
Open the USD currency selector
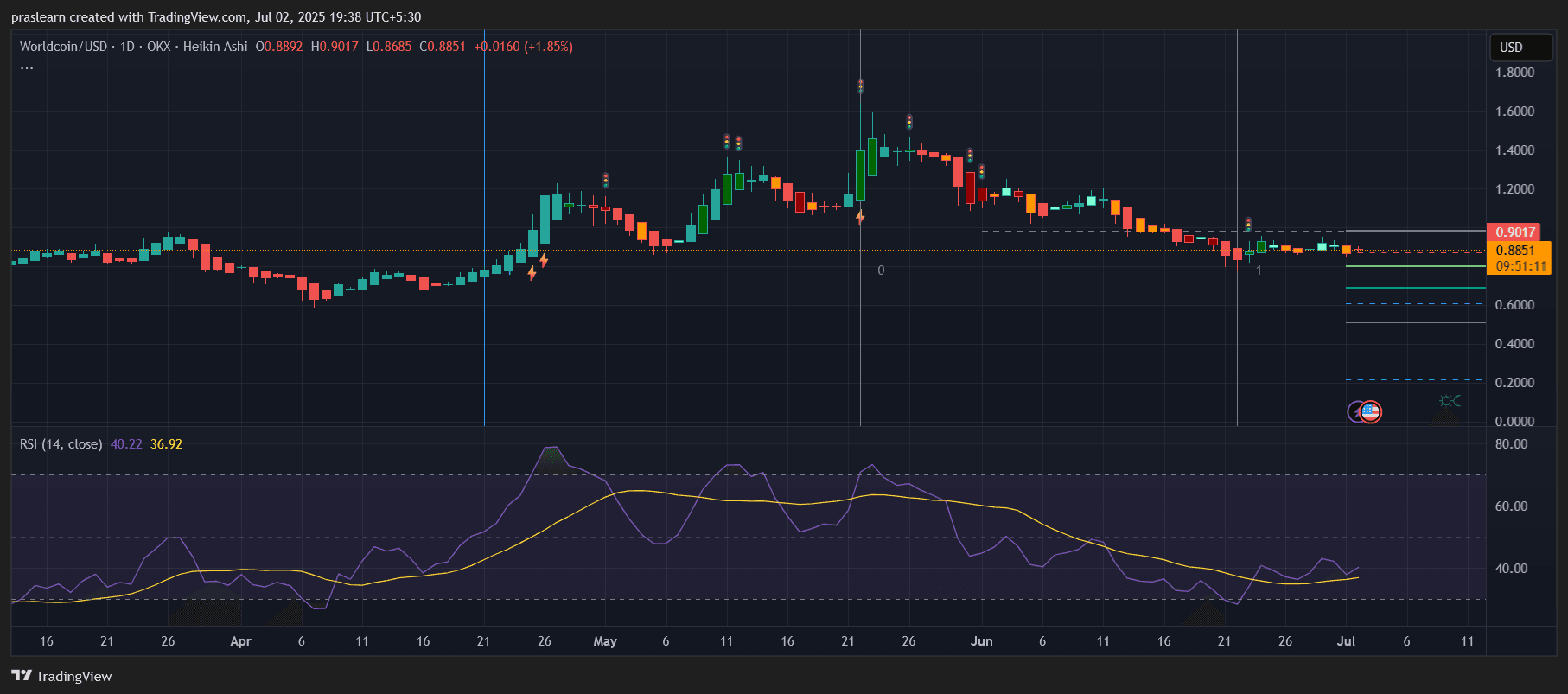pyautogui.click(x=1520, y=48)
